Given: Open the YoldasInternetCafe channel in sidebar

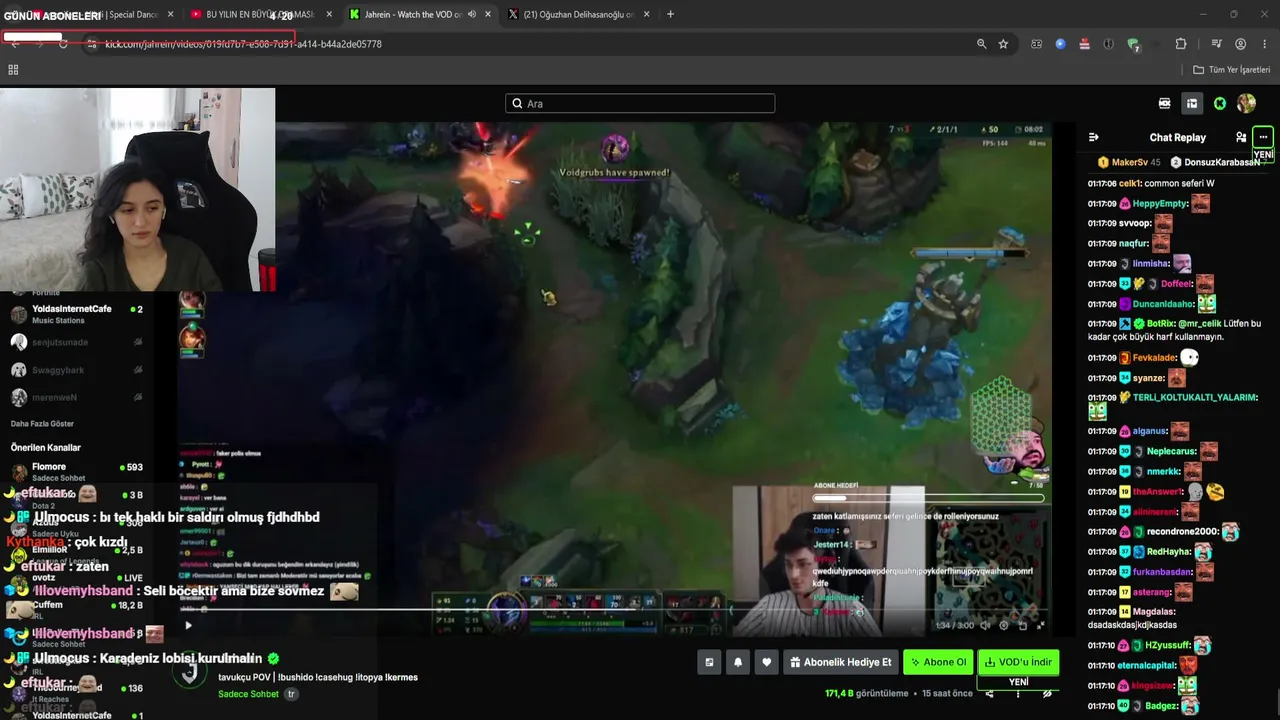Looking at the screenshot, I should coord(77,314).
